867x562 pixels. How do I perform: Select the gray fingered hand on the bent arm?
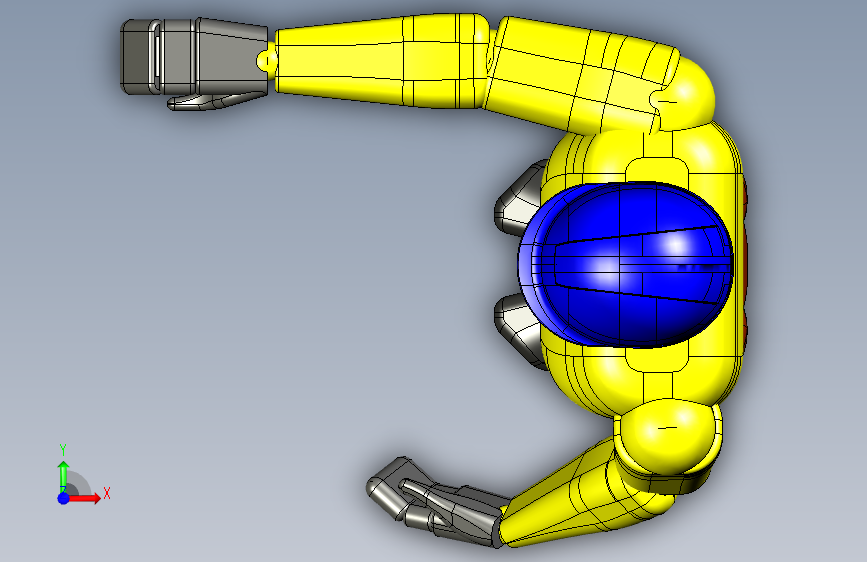[x=437, y=503]
